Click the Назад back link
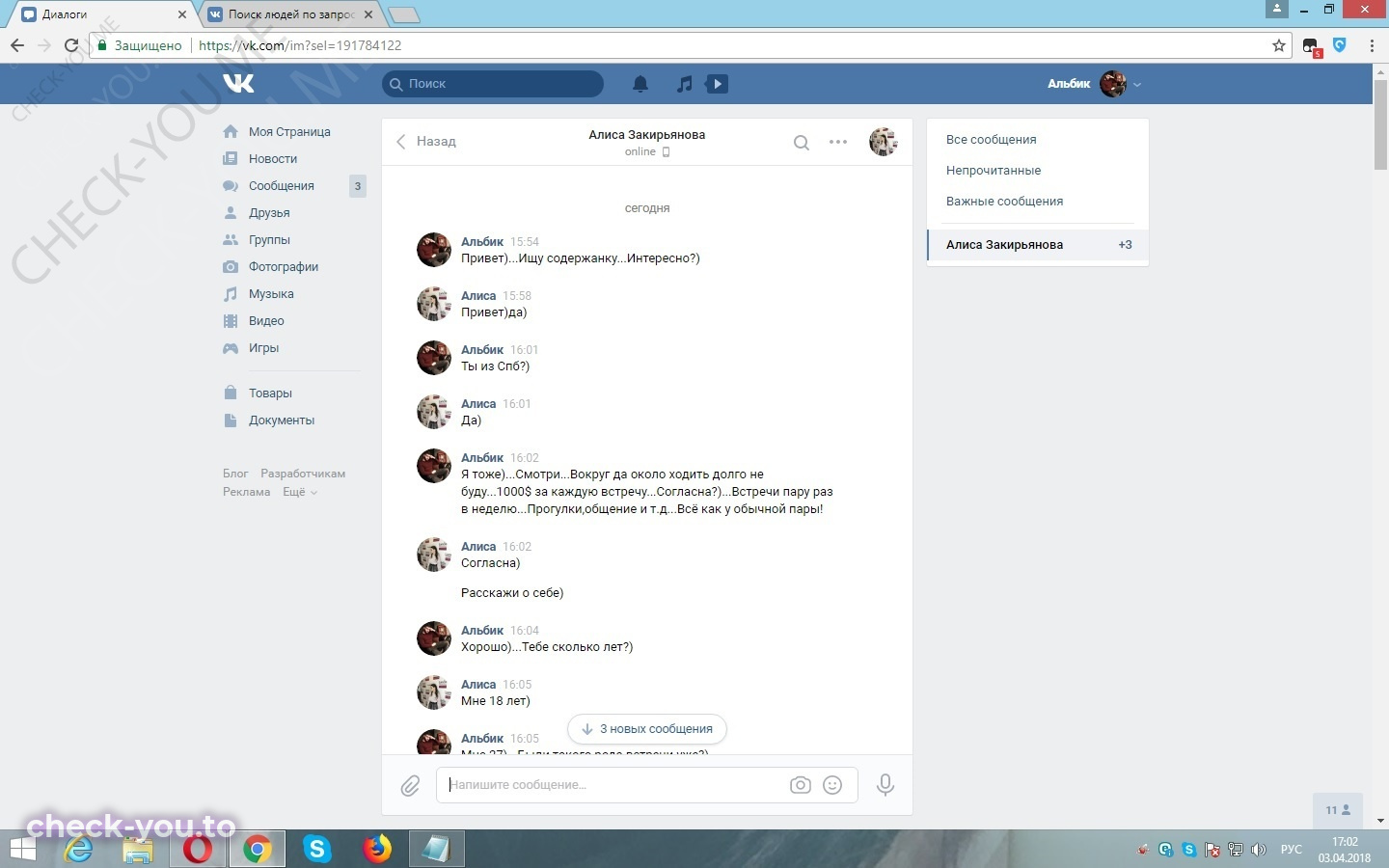The height and width of the screenshot is (868, 1389). [x=425, y=142]
